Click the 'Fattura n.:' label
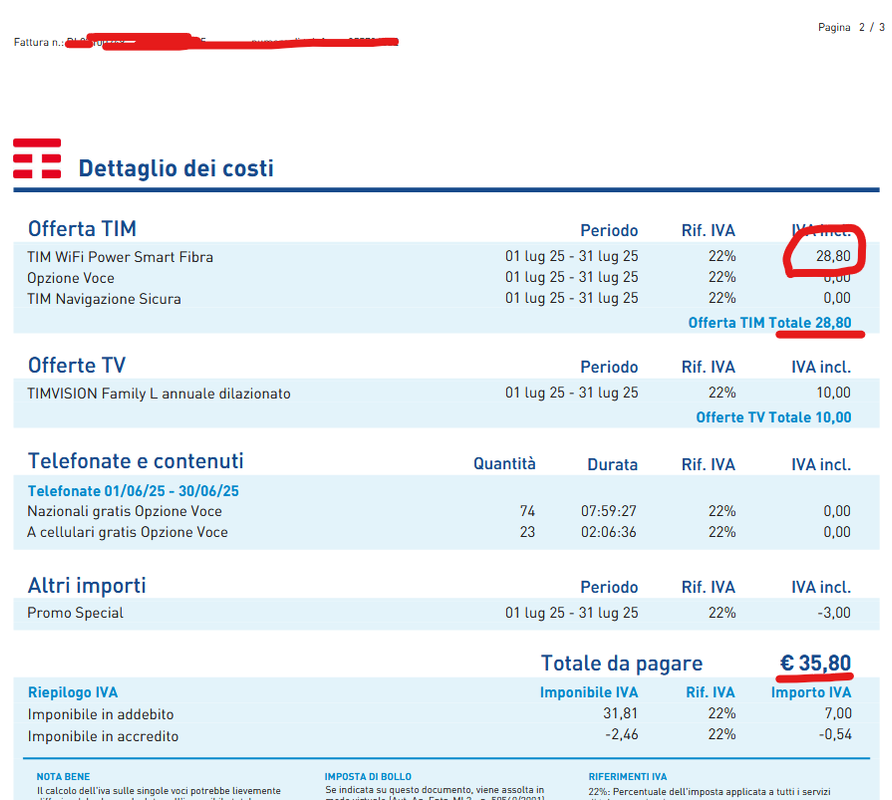This screenshot has width=892, height=800. tap(38, 42)
